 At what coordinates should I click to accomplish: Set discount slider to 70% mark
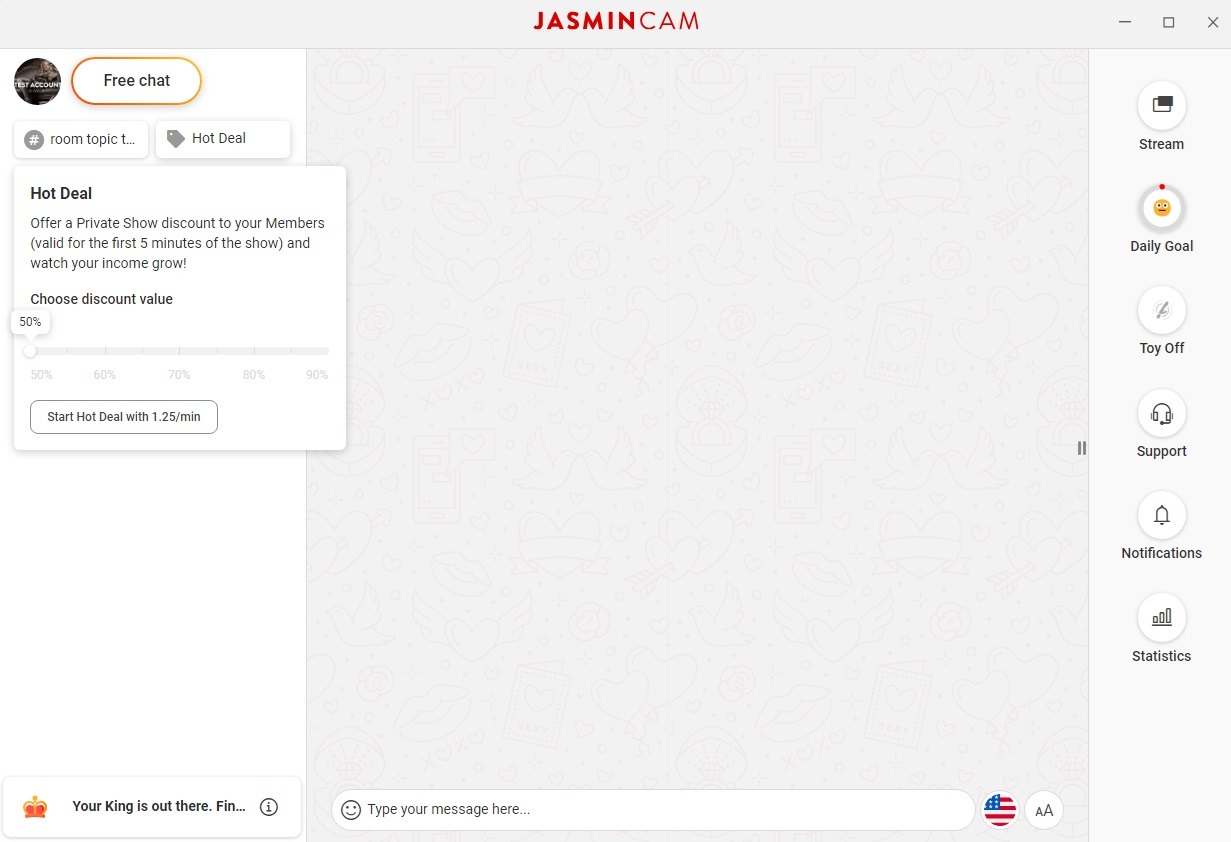(x=179, y=351)
